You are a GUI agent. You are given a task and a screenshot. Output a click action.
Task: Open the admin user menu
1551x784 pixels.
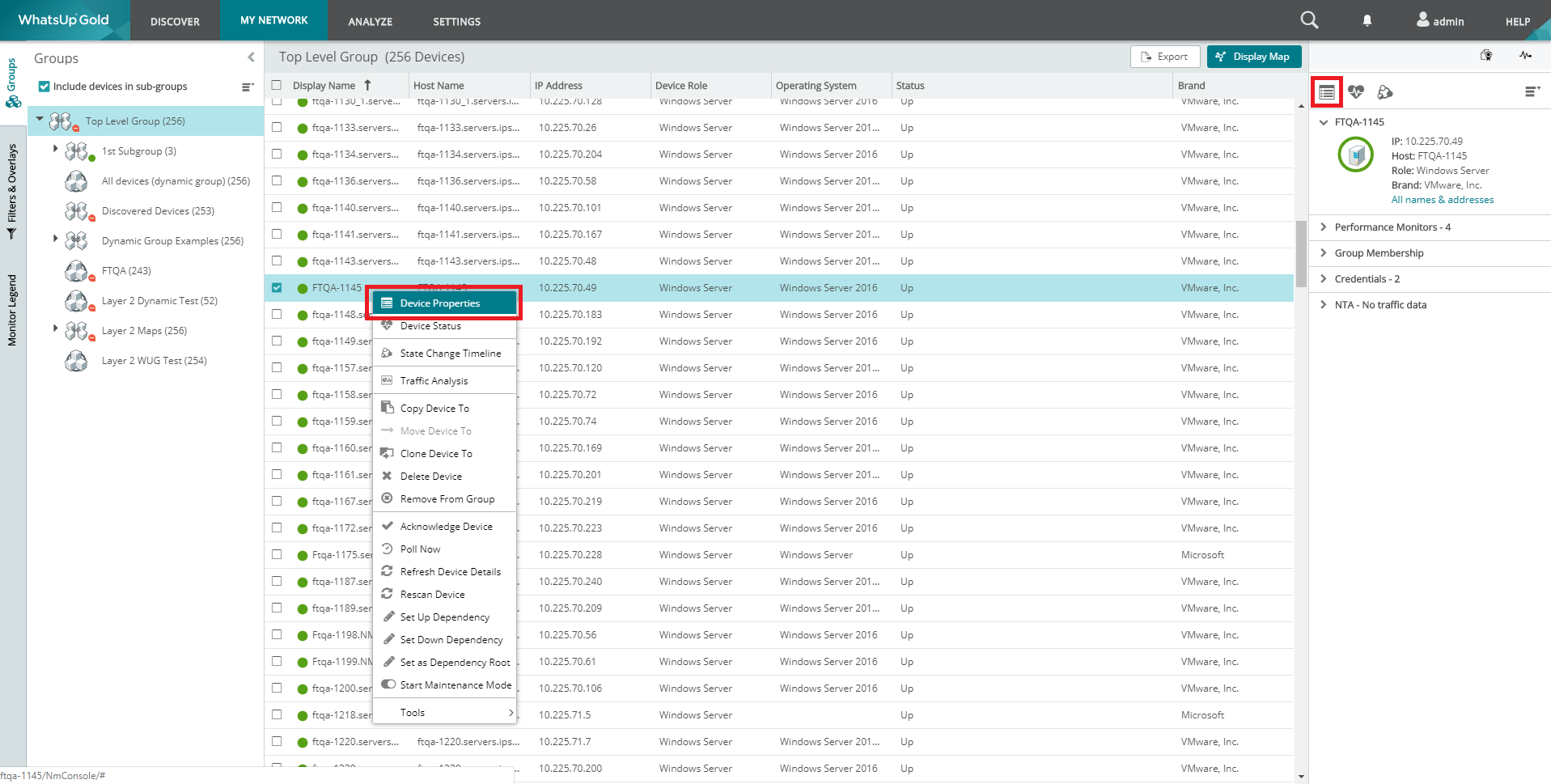click(x=1440, y=20)
